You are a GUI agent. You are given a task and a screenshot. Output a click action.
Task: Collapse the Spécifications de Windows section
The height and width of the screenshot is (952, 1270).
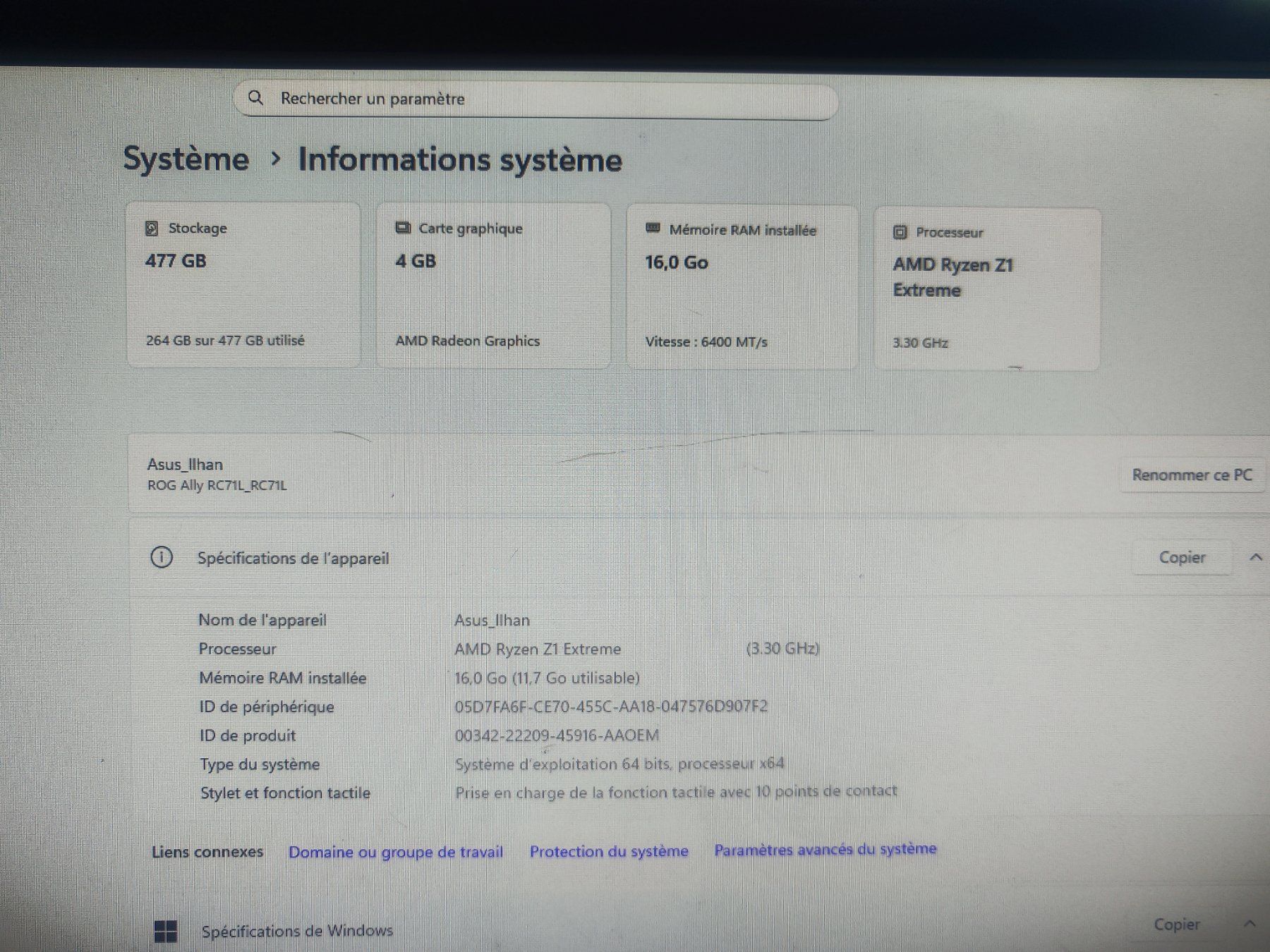point(1250,923)
